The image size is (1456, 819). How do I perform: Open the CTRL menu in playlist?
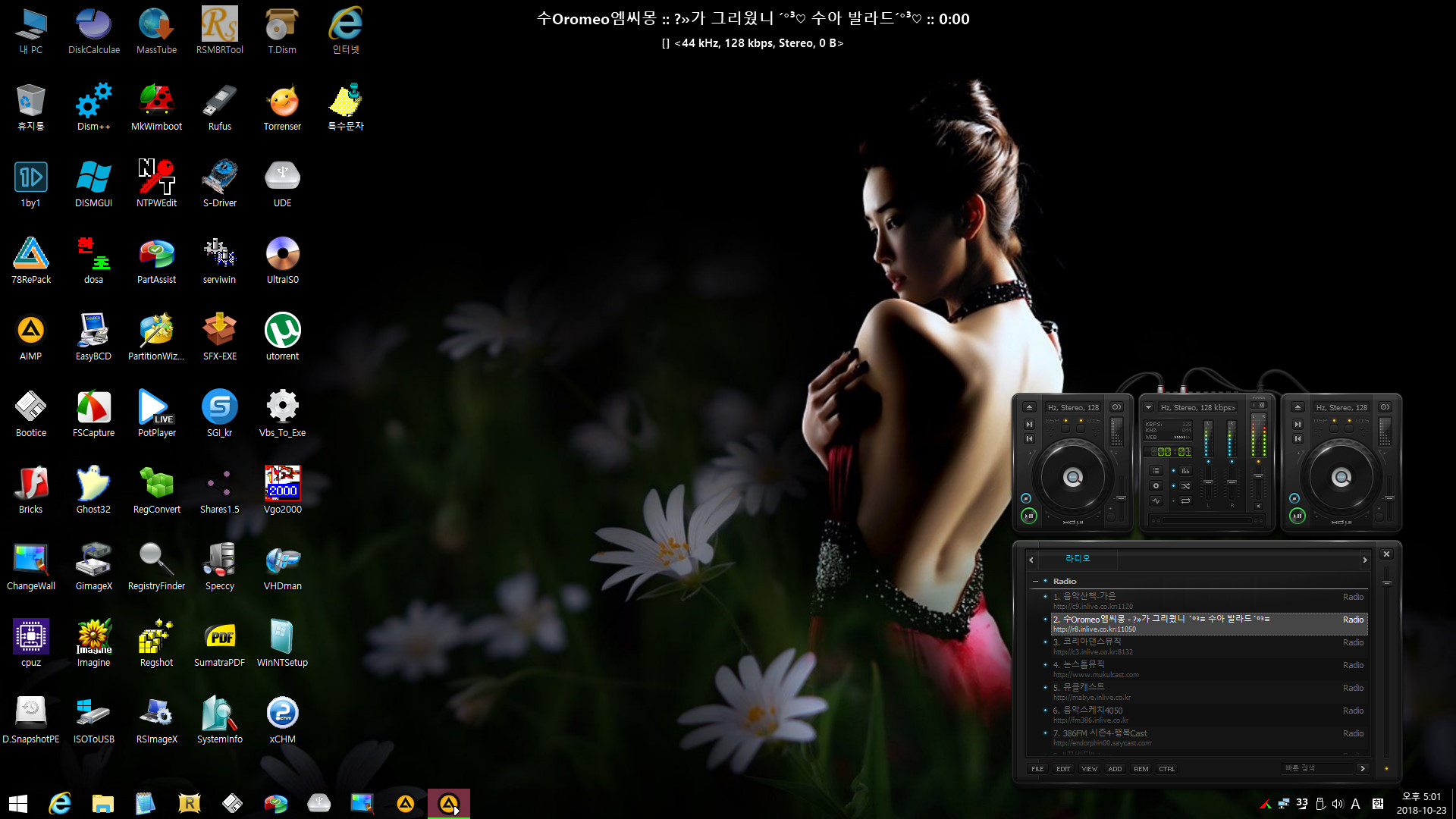[1166, 769]
